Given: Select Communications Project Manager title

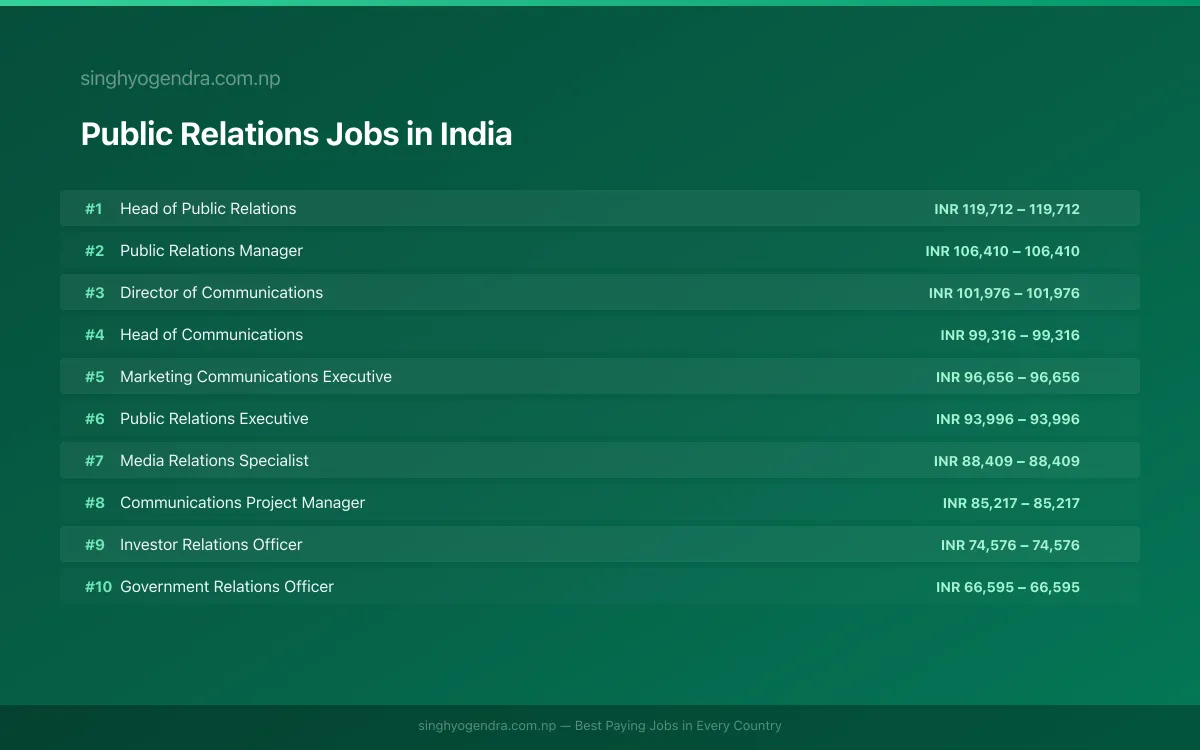Looking at the screenshot, I should [x=242, y=503].
